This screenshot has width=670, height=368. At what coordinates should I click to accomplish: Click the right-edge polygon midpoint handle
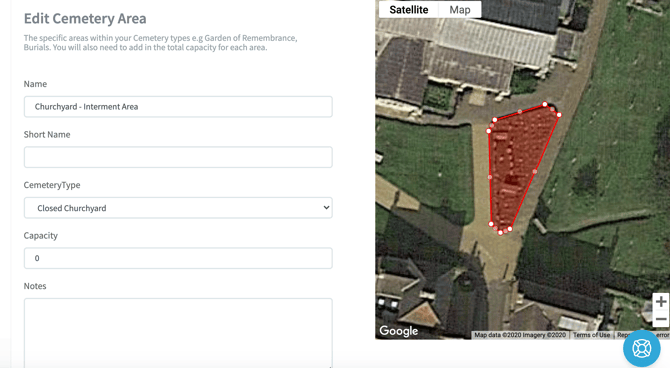pyautogui.click(x=535, y=171)
